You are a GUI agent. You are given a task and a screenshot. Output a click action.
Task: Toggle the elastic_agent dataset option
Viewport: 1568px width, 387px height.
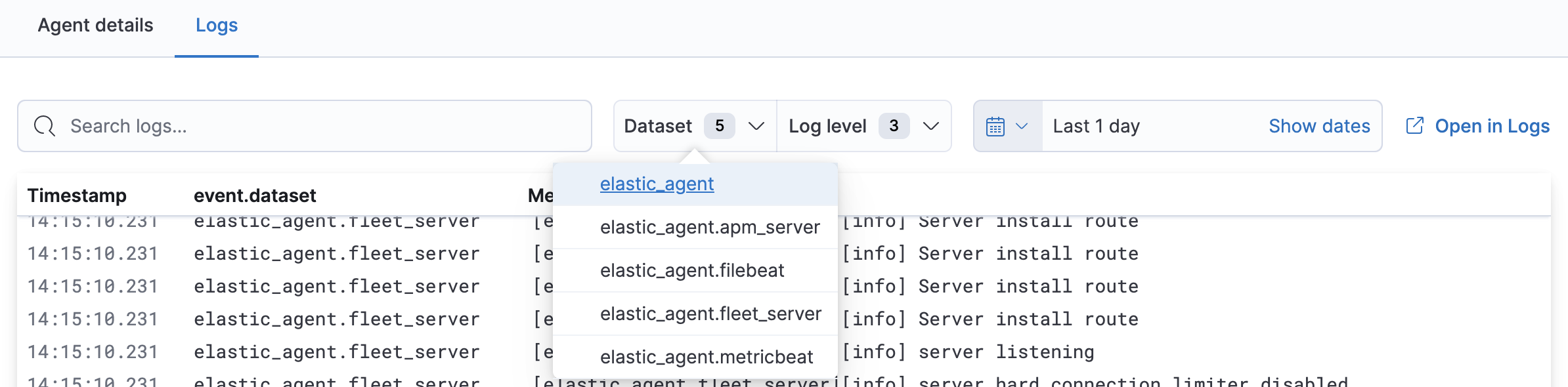point(657,184)
